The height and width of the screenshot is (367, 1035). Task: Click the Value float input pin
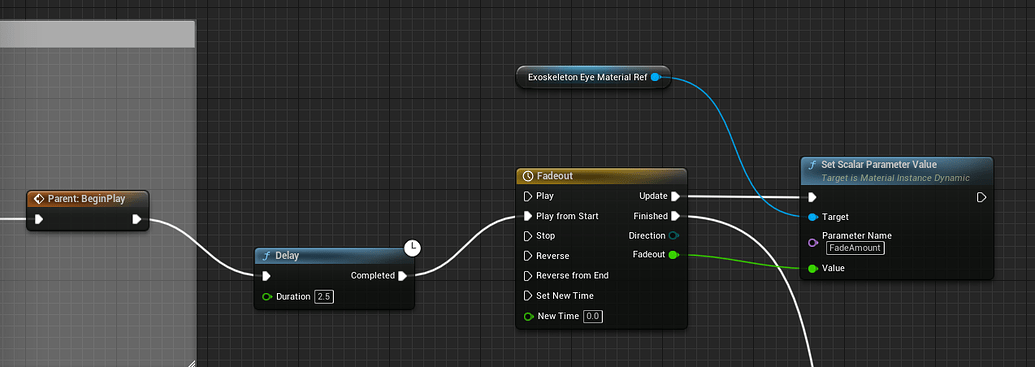pyautogui.click(x=813, y=268)
